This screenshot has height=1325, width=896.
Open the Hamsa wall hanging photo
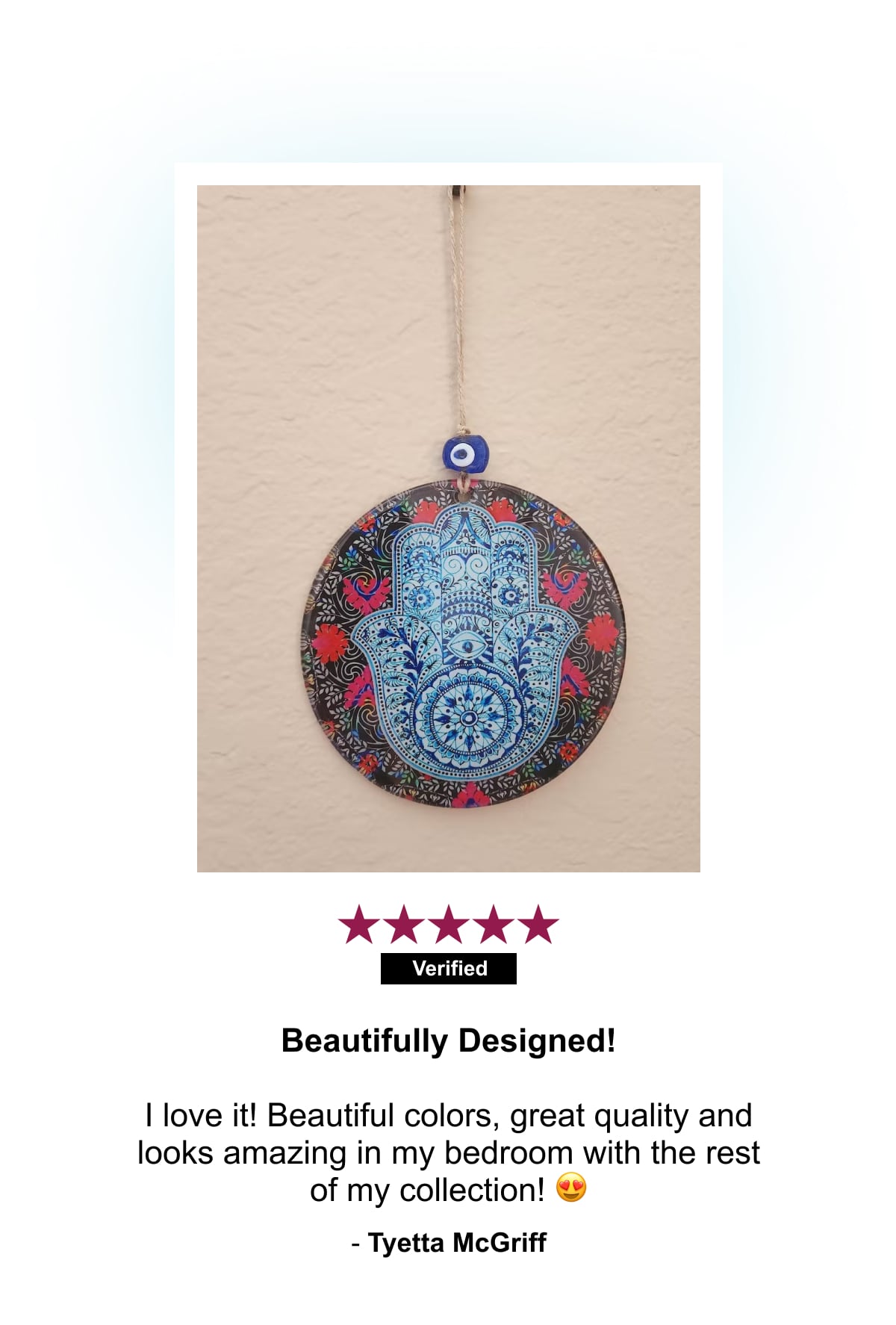pyautogui.click(x=449, y=529)
